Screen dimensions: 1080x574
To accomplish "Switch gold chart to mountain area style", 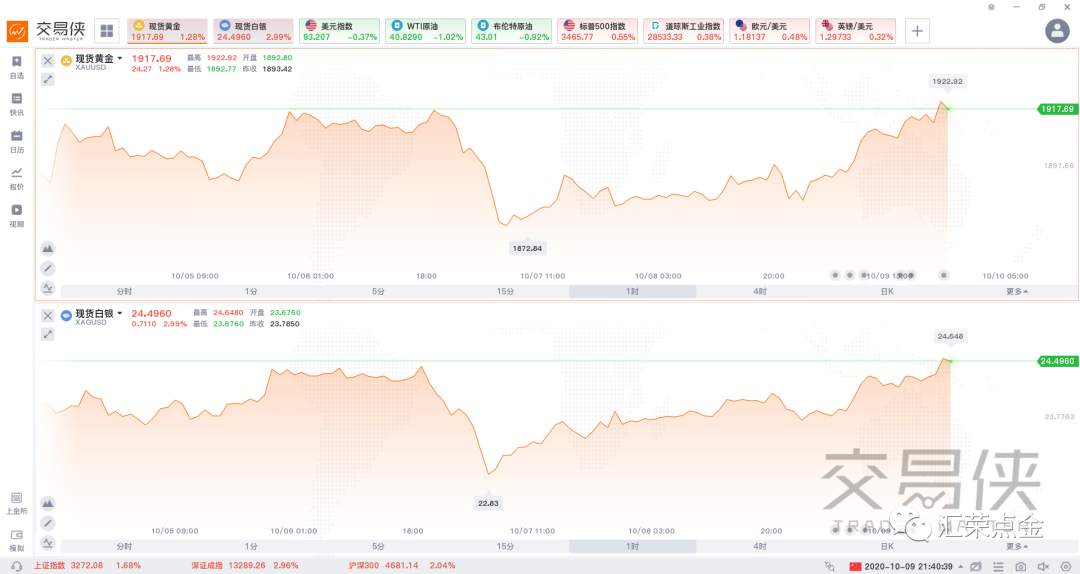I will pyautogui.click(x=48, y=248).
